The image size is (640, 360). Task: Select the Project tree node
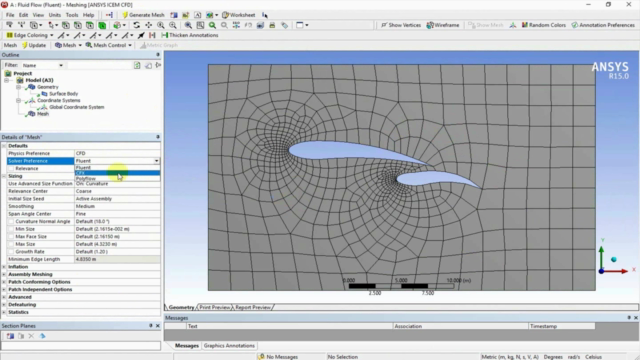point(22,73)
